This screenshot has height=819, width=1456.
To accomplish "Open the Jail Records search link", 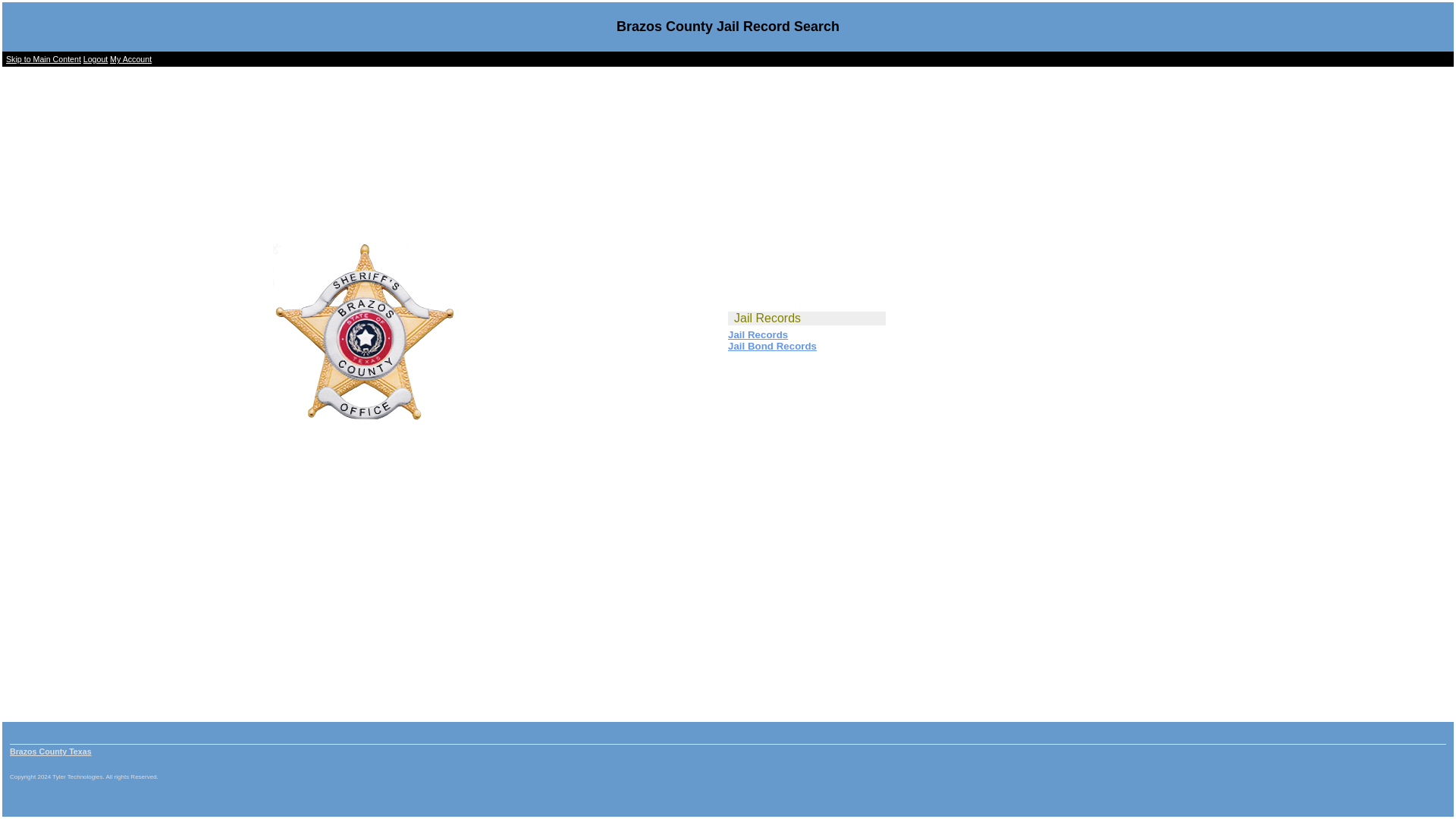I will [x=758, y=334].
